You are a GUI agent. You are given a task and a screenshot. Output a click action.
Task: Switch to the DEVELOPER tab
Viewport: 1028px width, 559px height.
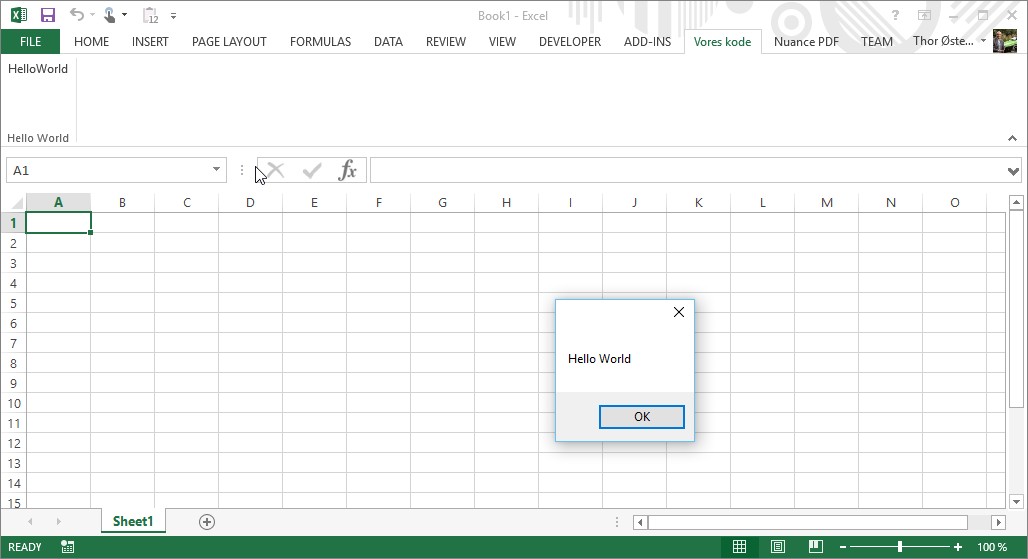(x=569, y=42)
